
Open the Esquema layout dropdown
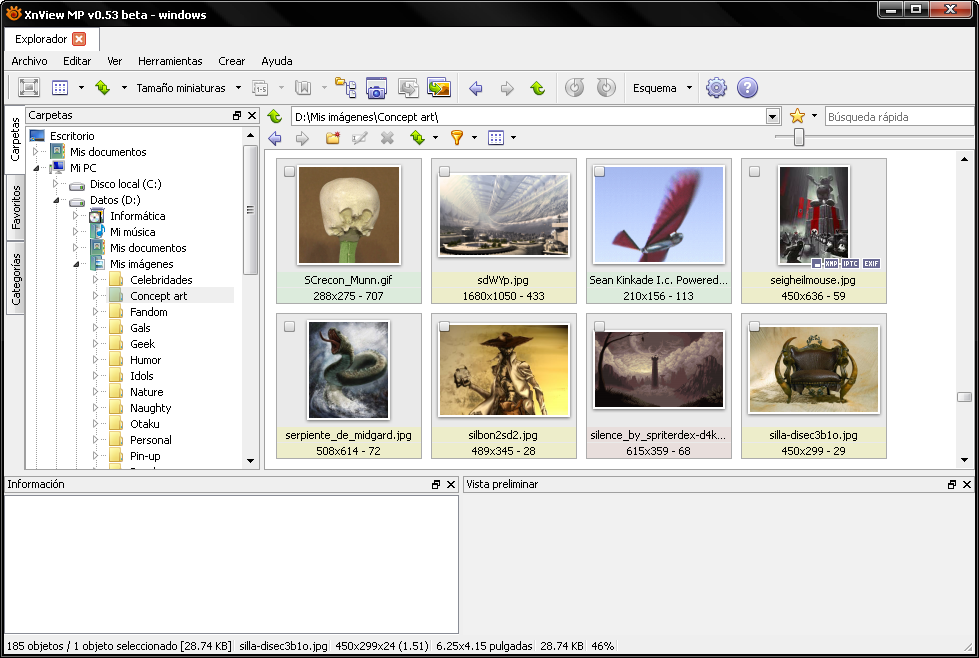point(689,88)
